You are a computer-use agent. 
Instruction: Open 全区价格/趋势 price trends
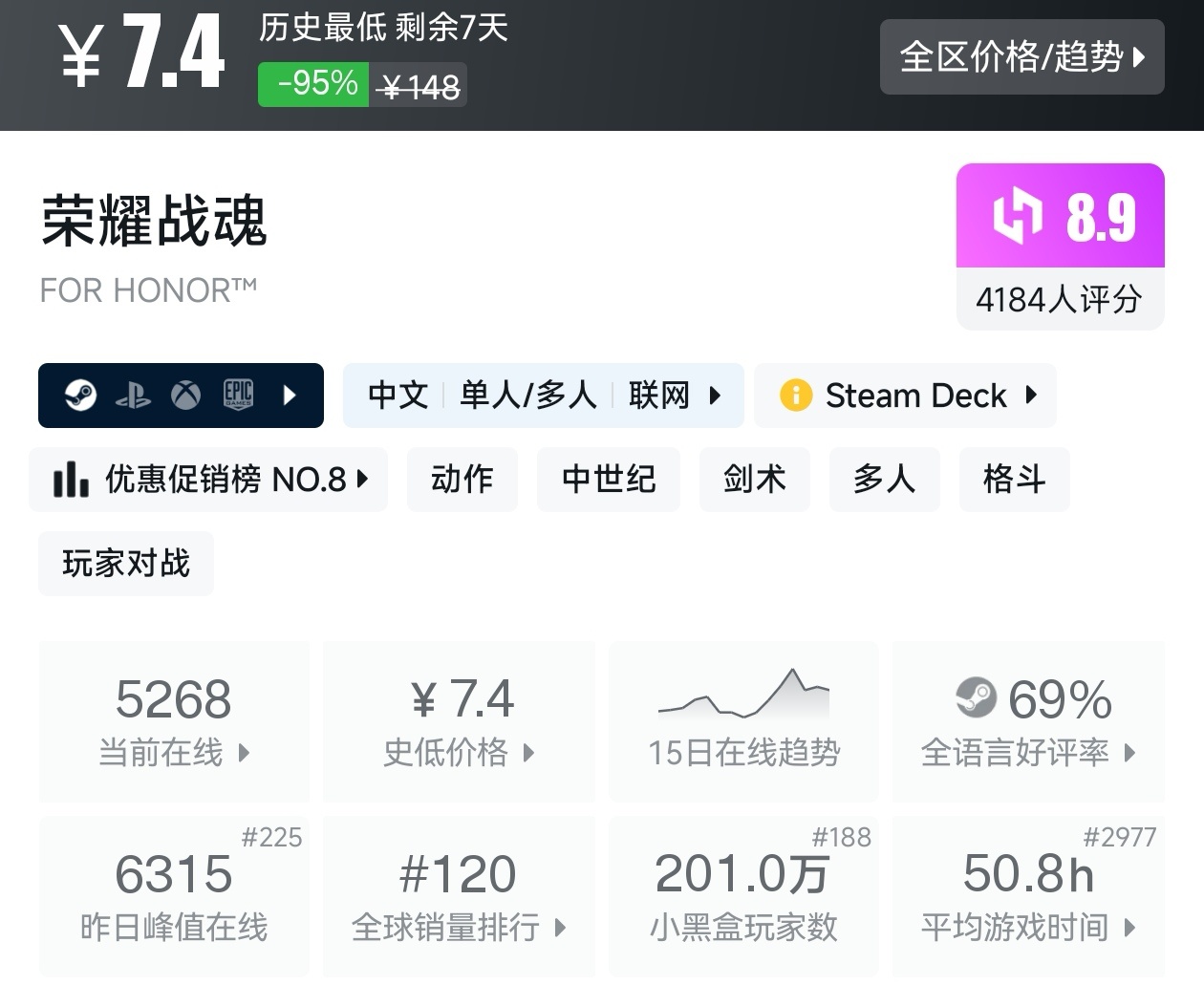(x=1021, y=57)
